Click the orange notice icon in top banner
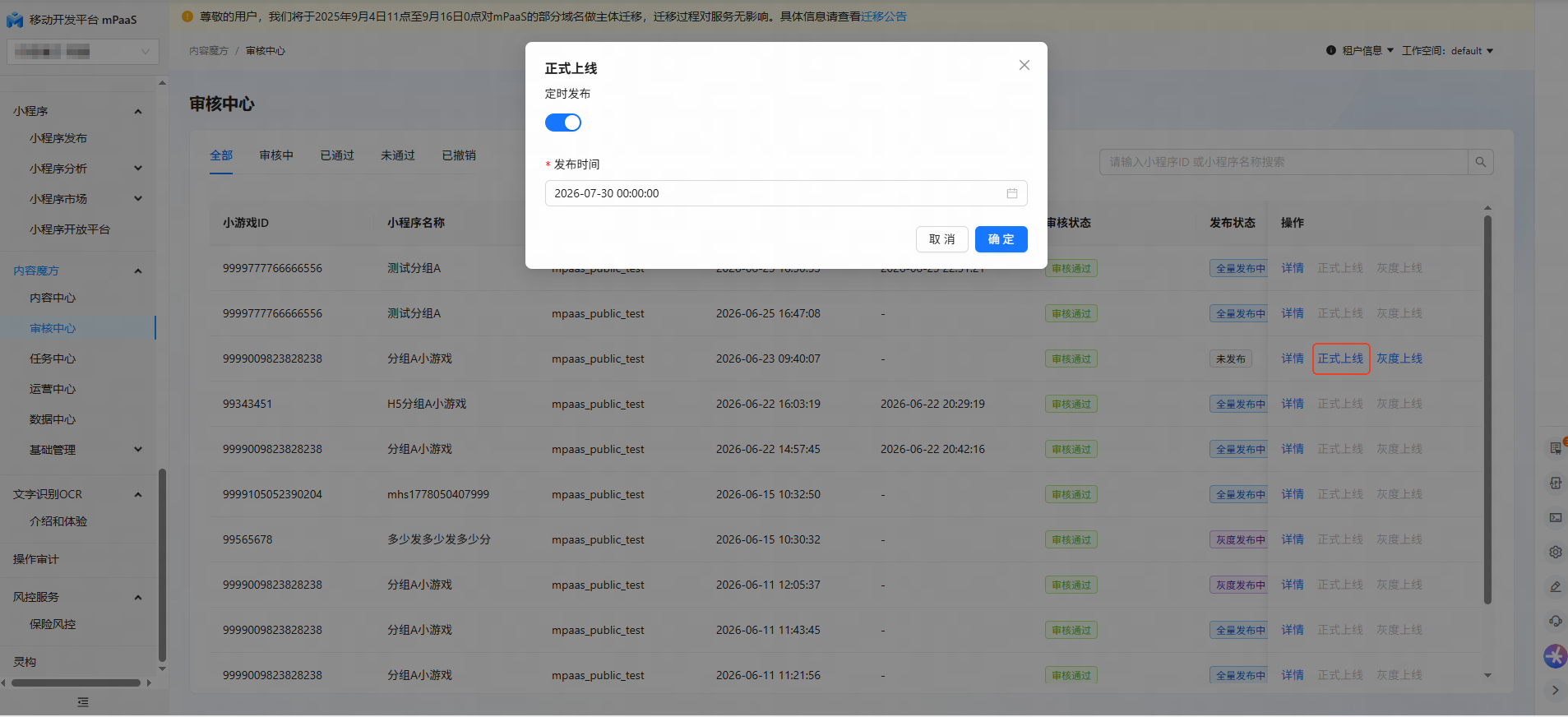The image size is (1568, 717). click(187, 16)
